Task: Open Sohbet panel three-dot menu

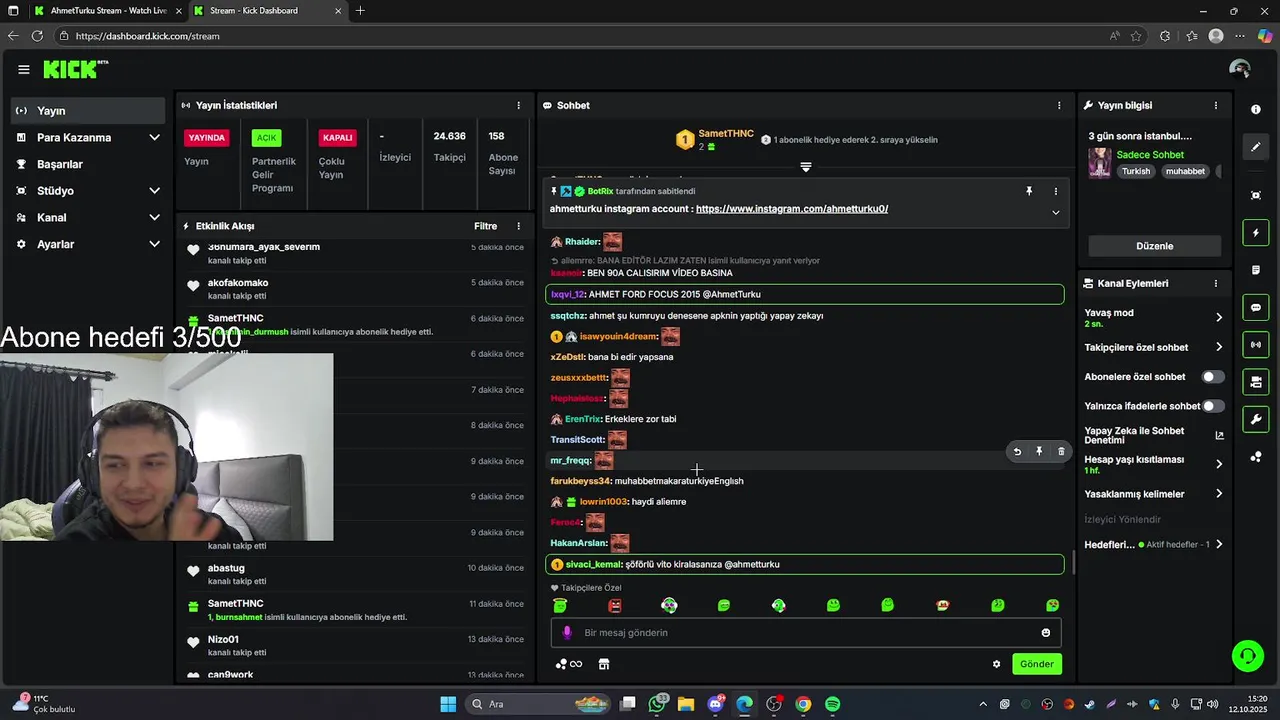Action: pos(1059,105)
